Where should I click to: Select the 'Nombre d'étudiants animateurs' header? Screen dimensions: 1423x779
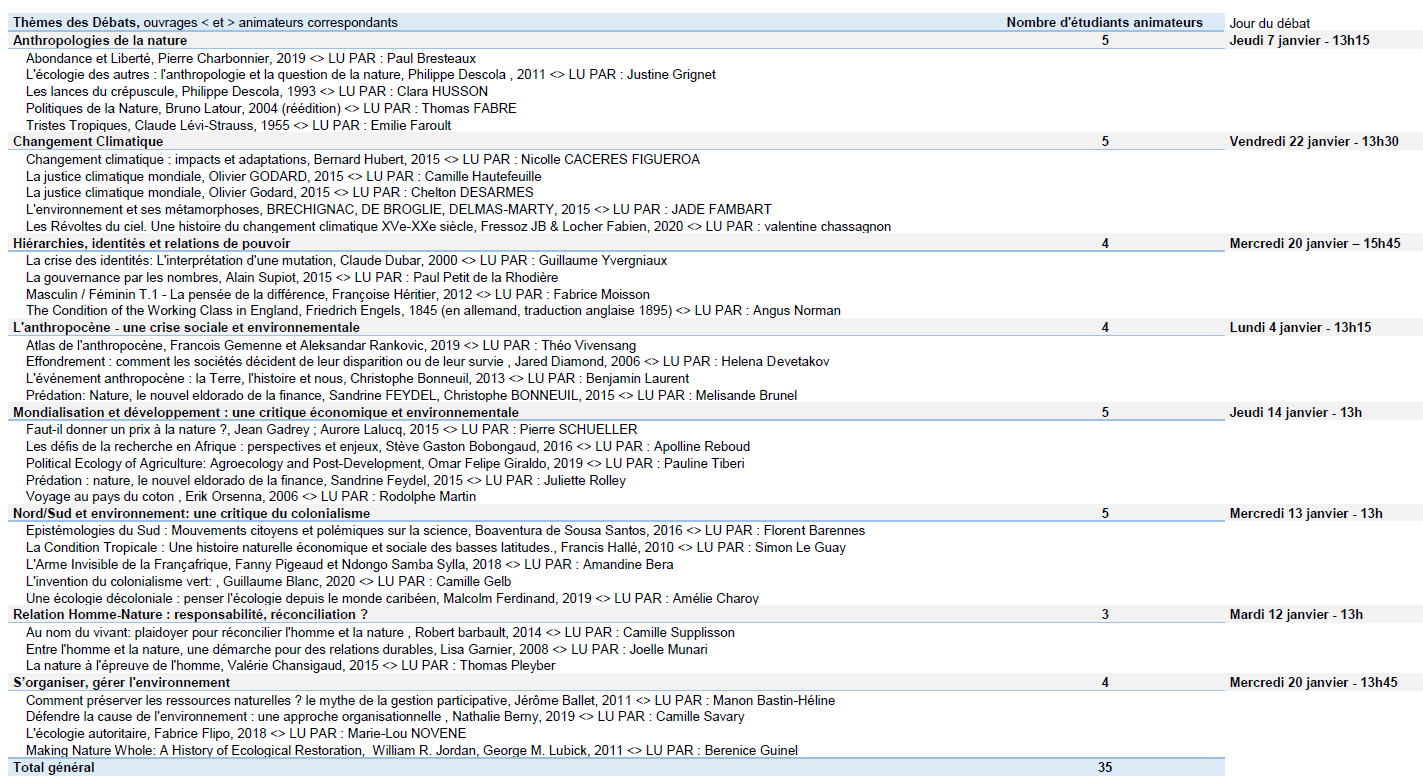click(x=1104, y=23)
